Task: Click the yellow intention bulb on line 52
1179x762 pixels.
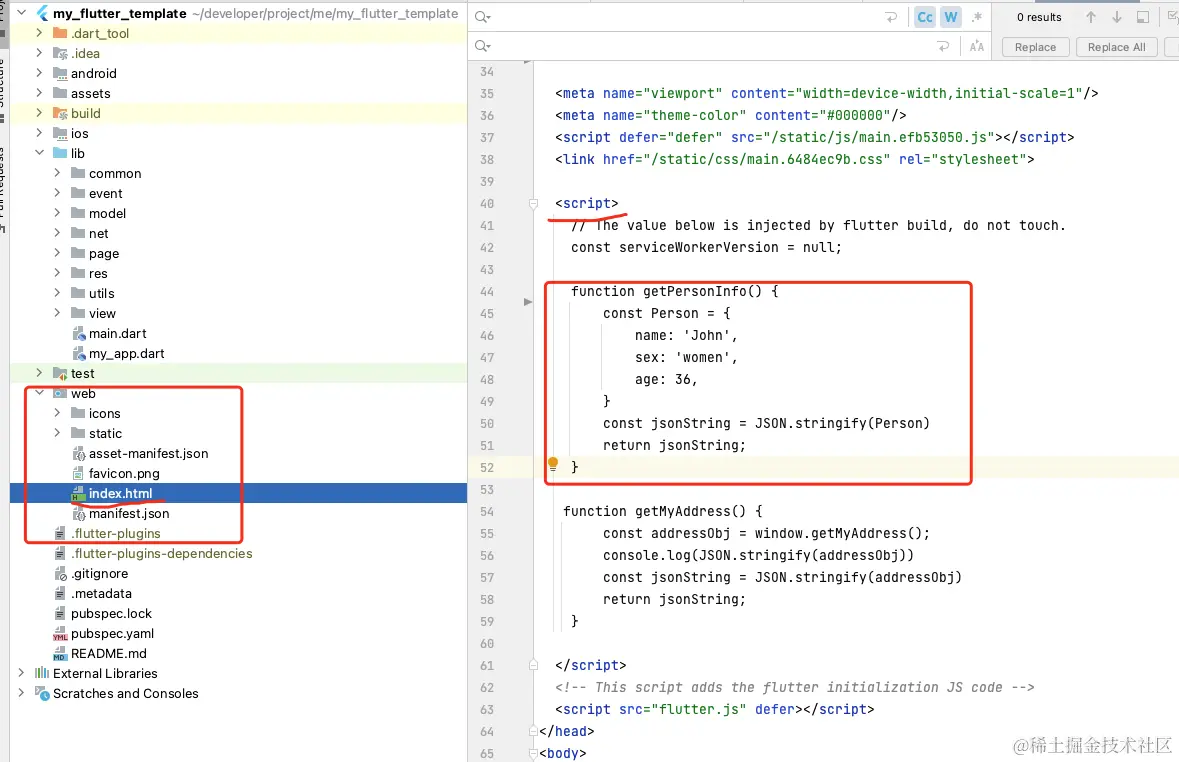Action: click(x=553, y=464)
